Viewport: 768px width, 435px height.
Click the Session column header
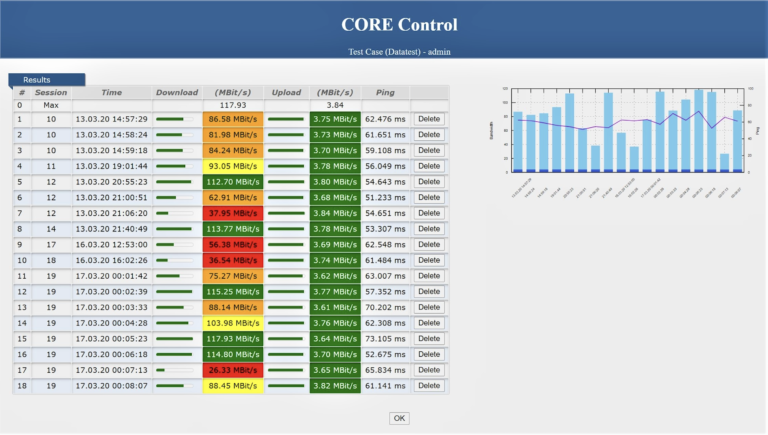coord(51,93)
